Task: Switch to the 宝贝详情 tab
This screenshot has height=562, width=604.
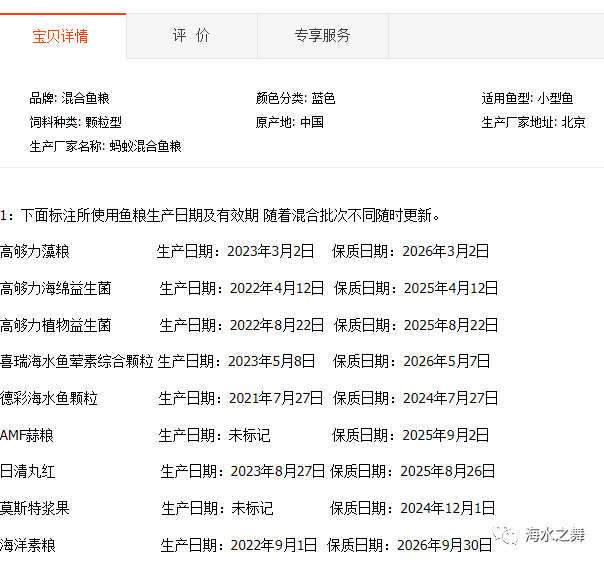Action: click(x=63, y=36)
